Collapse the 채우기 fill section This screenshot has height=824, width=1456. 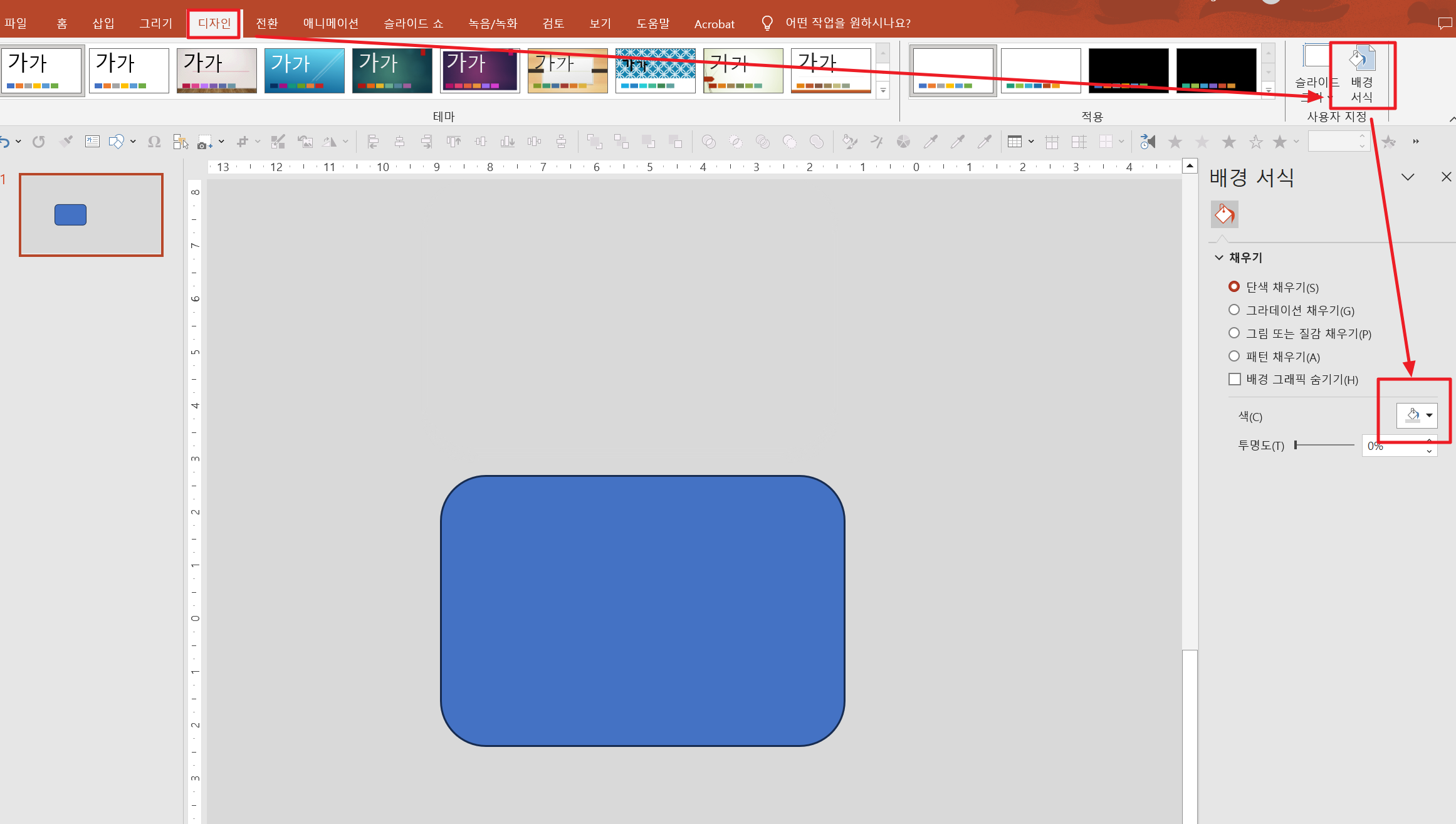1219,258
